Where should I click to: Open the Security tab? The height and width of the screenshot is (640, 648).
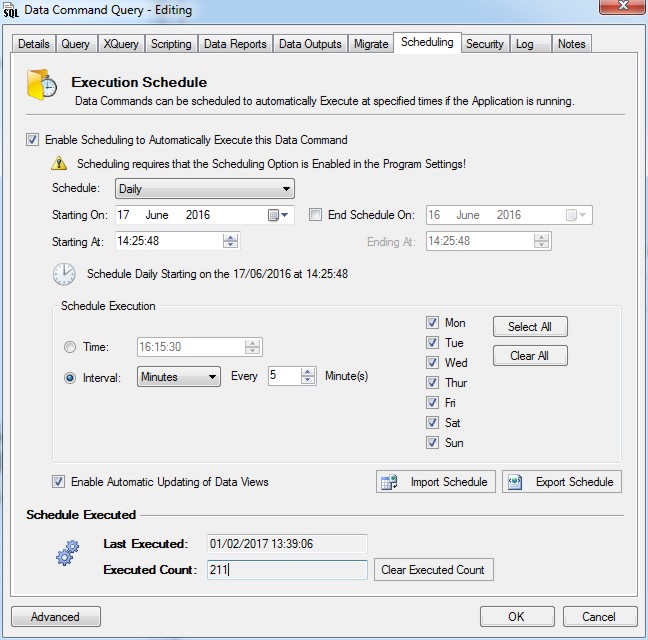(485, 44)
